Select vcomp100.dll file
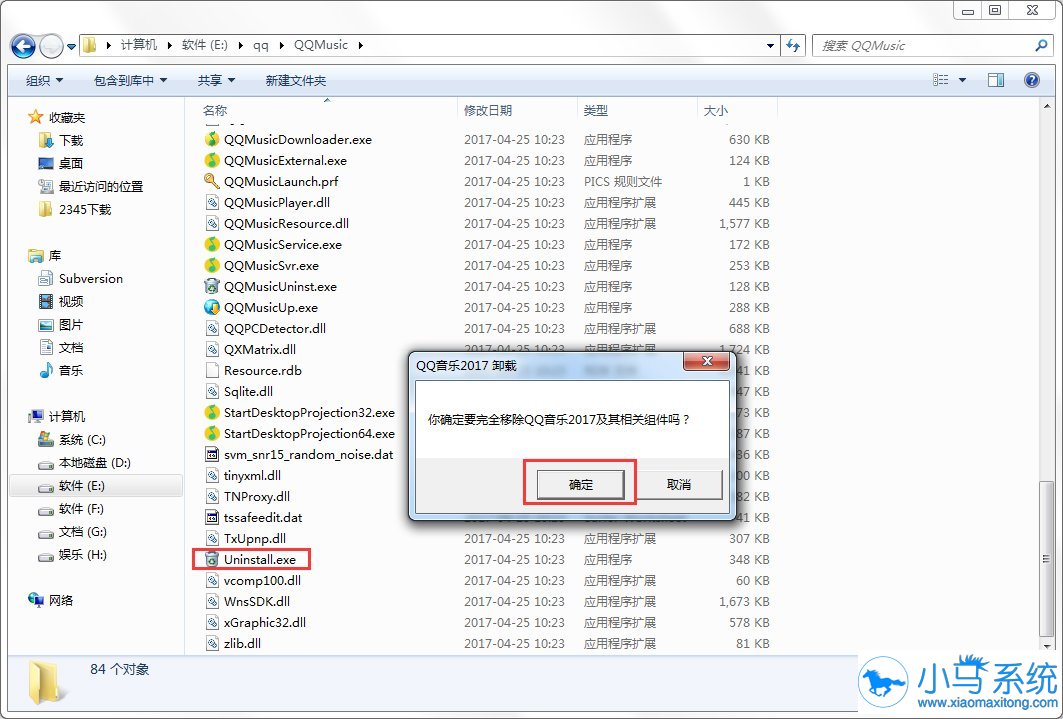1063x719 pixels. [x=262, y=581]
